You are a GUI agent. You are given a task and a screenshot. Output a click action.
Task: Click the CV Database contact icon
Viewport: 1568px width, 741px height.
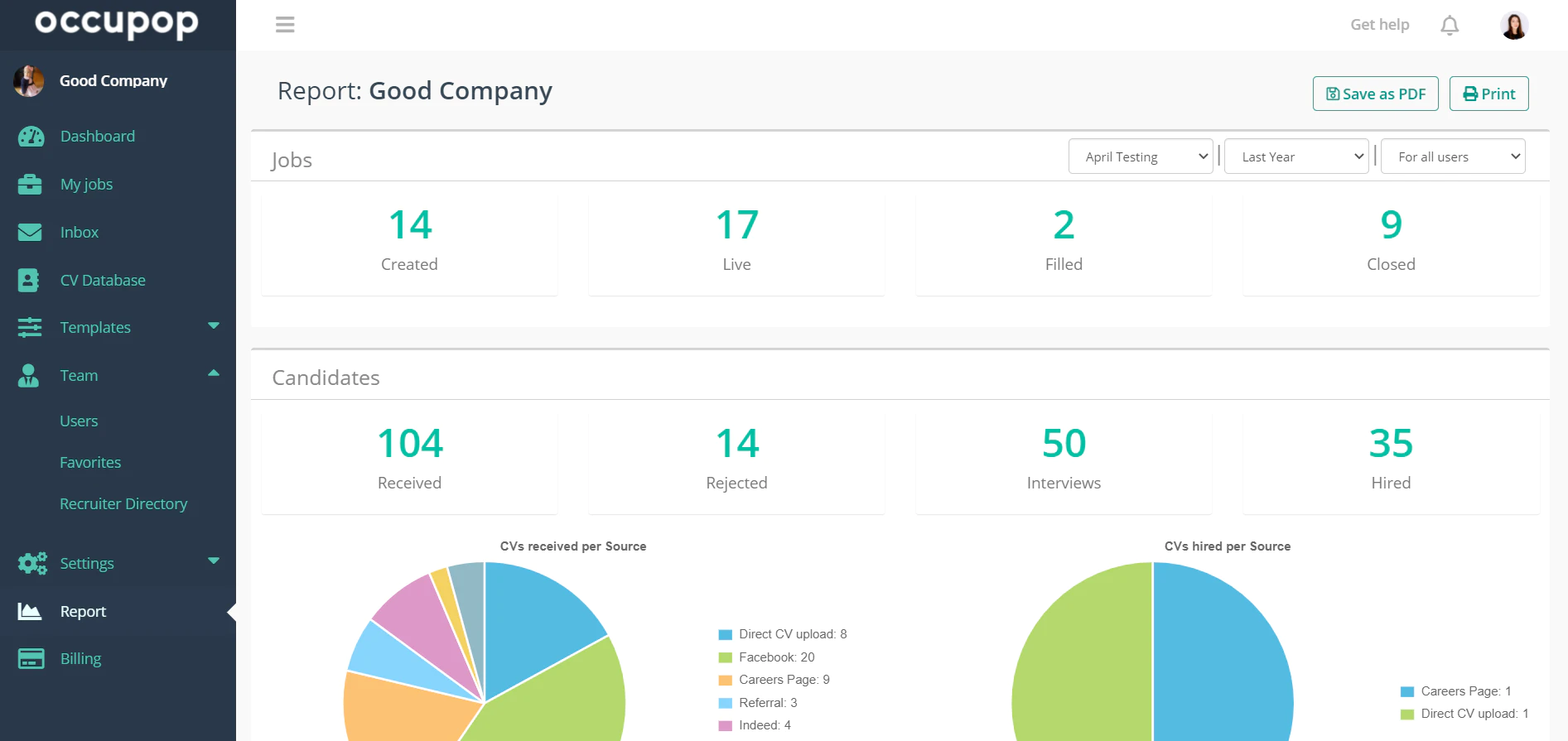28,281
